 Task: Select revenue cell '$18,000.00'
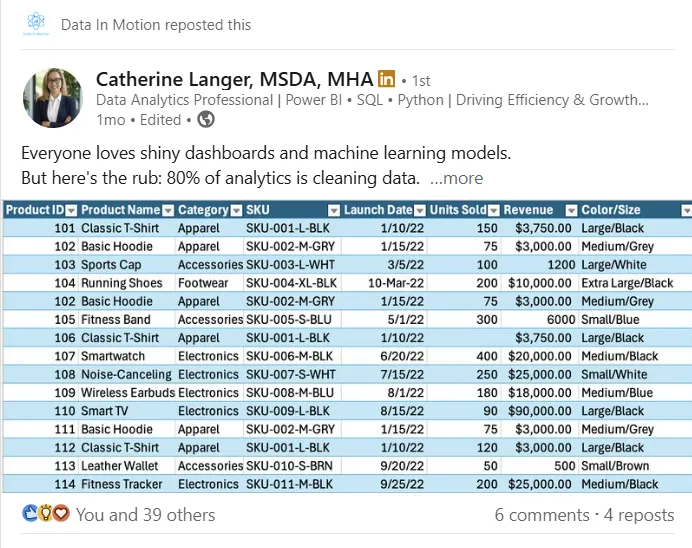(540, 393)
